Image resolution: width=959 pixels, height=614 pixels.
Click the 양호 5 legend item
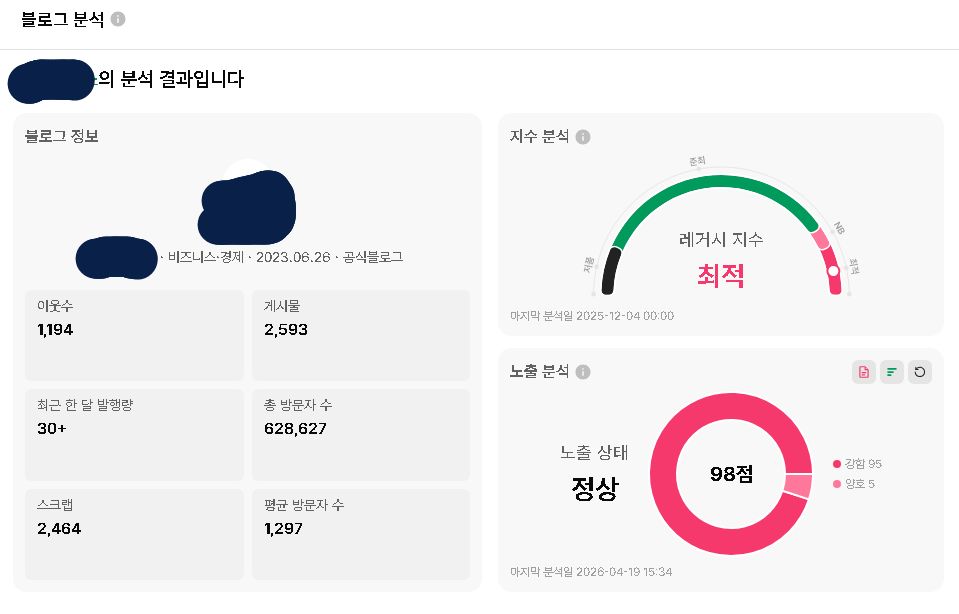[854, 485]
